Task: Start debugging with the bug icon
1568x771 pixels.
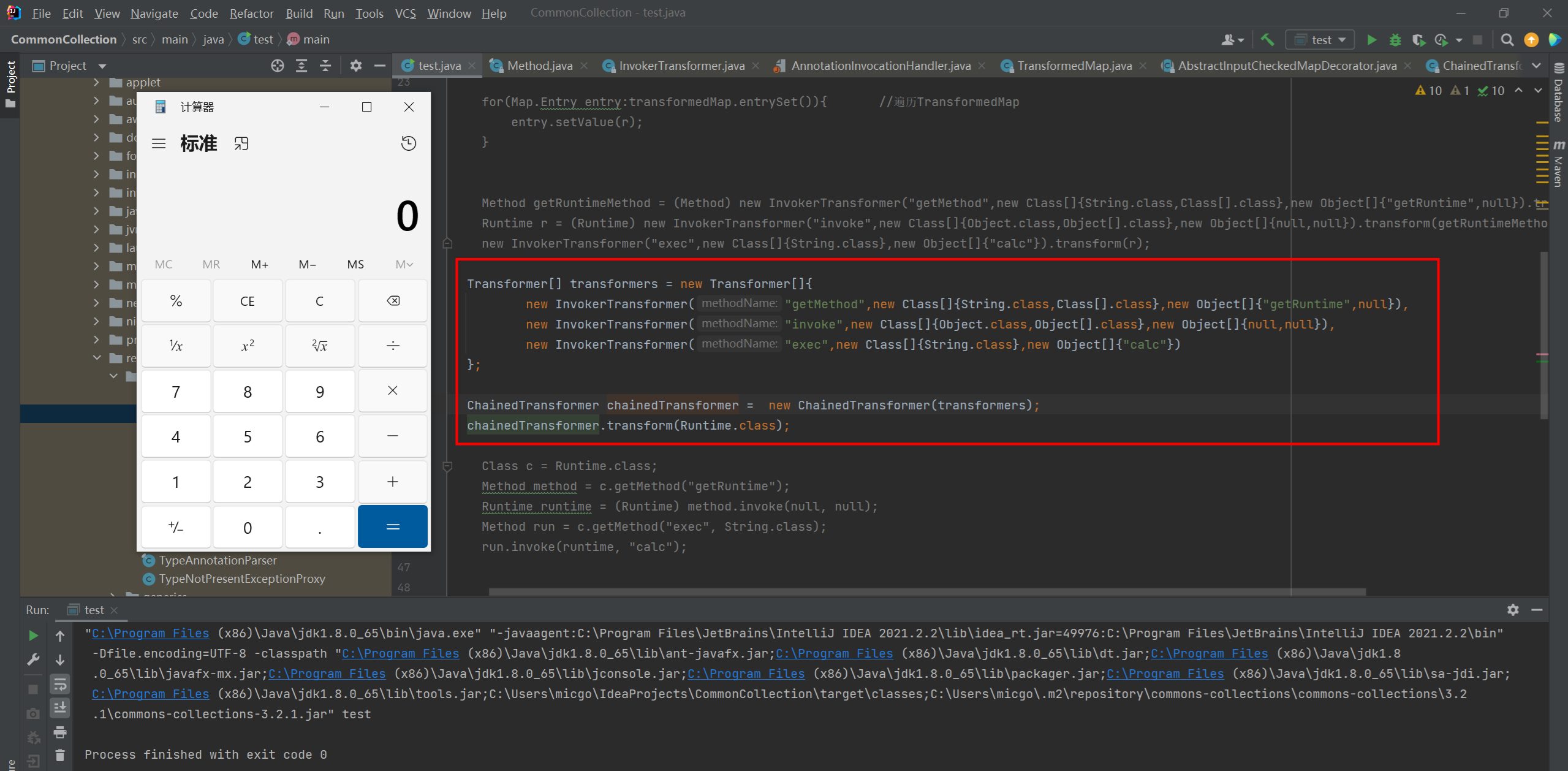Action: point(1395,40)
